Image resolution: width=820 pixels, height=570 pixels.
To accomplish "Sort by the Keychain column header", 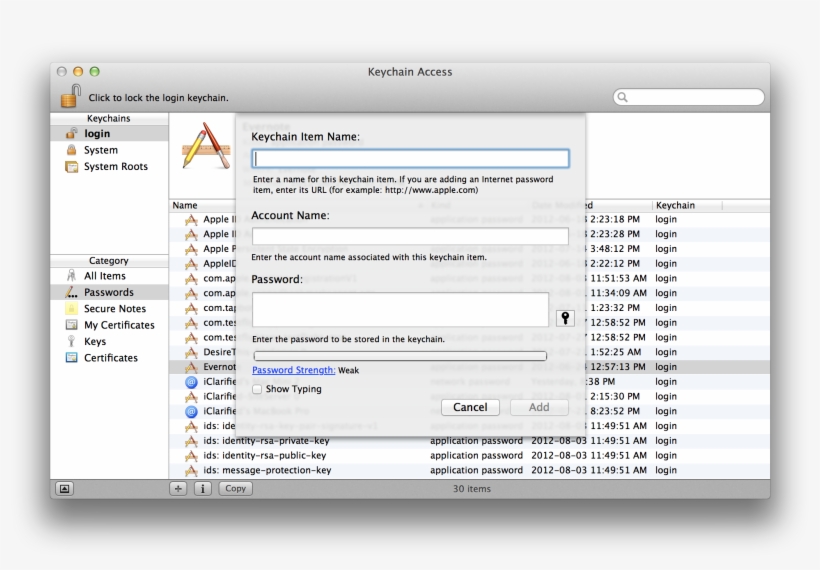I will [675, 205].
